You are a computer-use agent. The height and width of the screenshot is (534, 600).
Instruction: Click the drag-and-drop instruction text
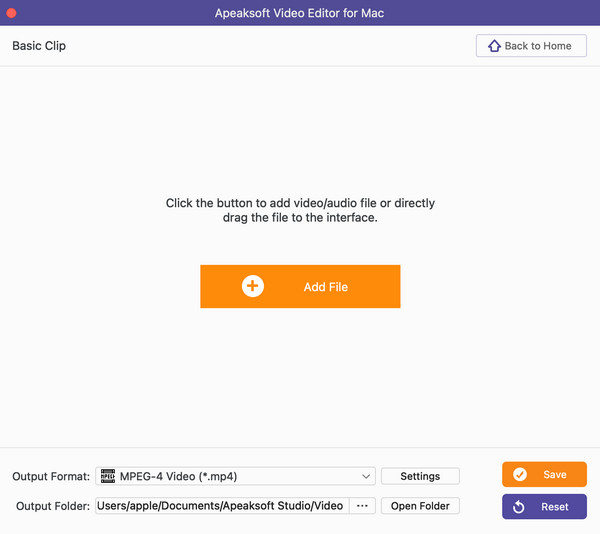coord(300,210)
